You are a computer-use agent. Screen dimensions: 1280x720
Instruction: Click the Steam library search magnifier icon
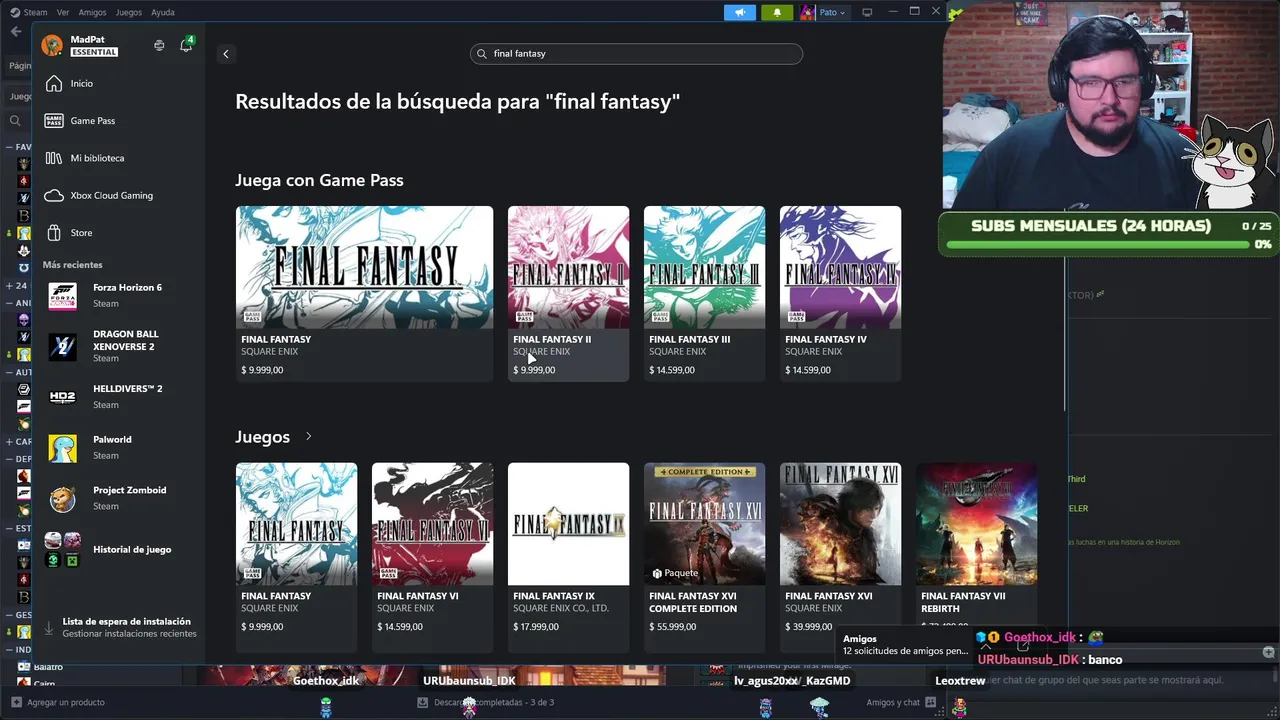(x=15, y=121)
